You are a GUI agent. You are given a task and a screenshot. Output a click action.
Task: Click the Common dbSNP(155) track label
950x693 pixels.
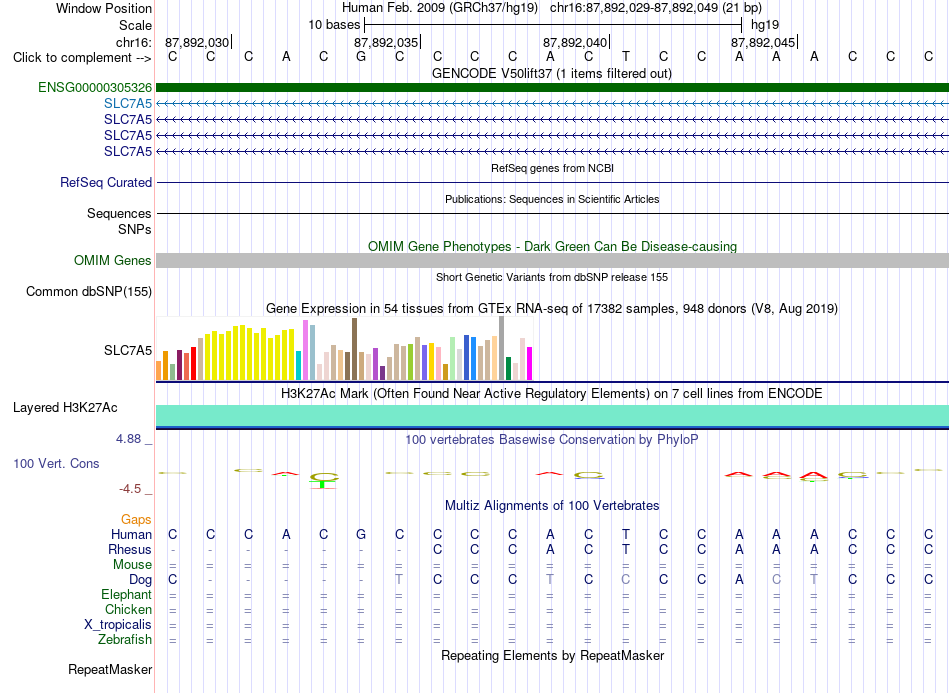point(89,291)
